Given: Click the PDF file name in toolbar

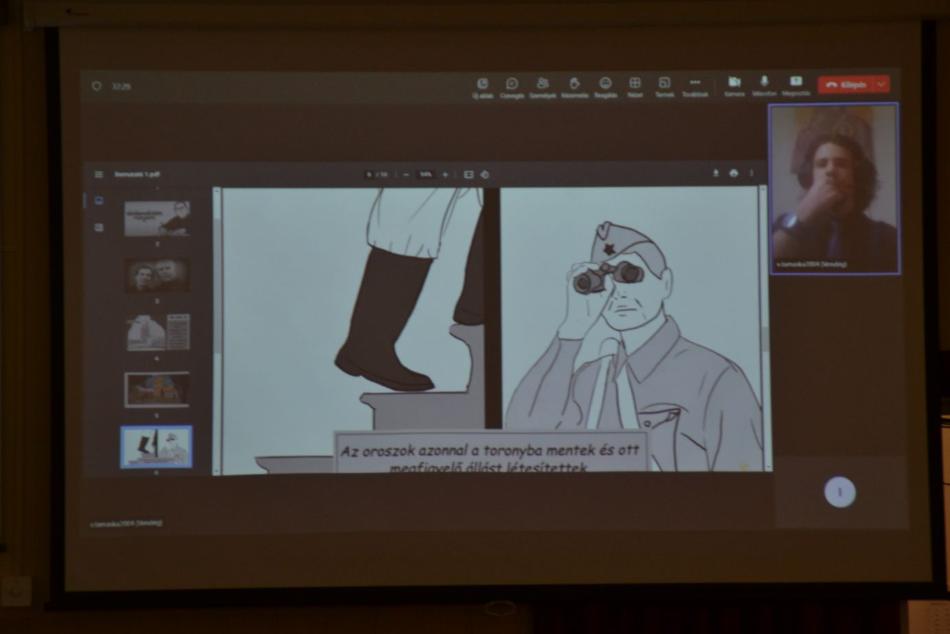Looking at the screenshot, I should [137, 175].
